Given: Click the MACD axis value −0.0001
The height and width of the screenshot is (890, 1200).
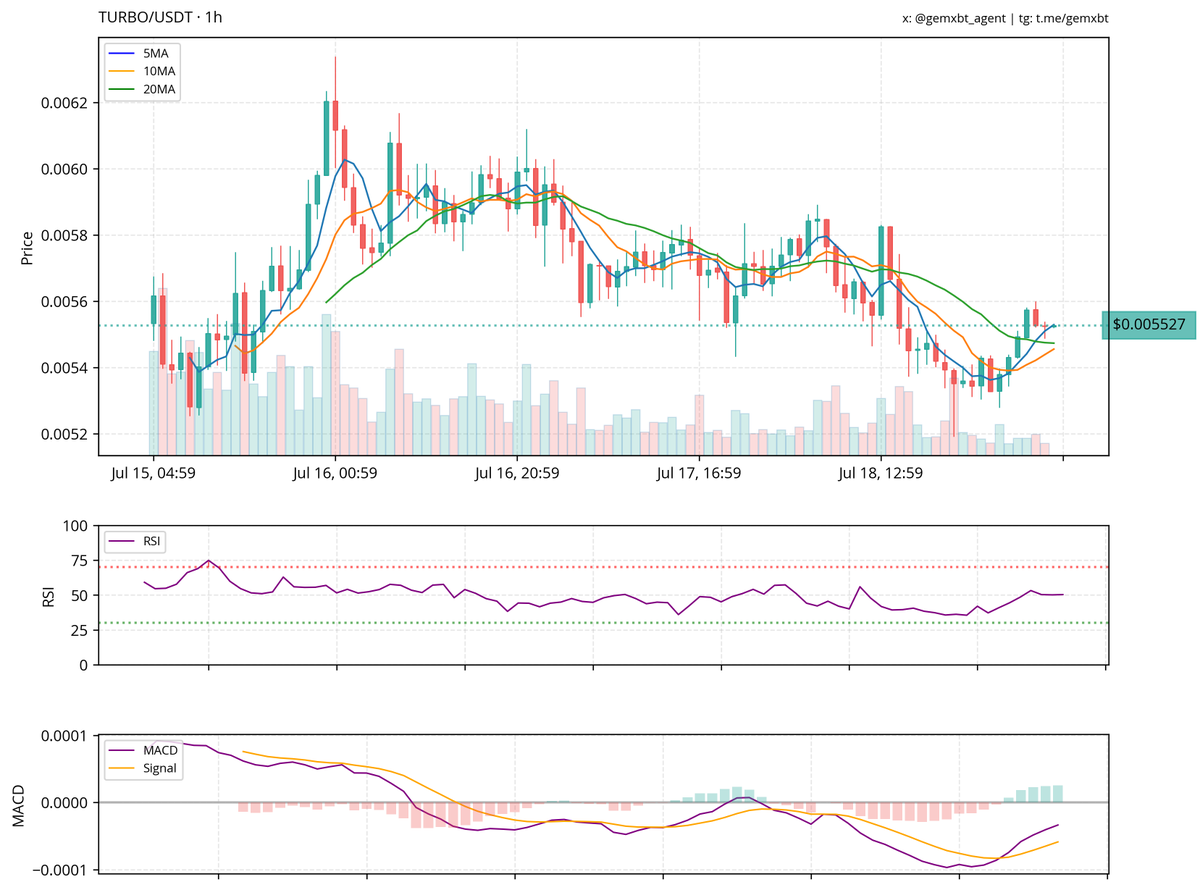Looking at the screenshot, I should pyautogui.click(x=61, y=869).
